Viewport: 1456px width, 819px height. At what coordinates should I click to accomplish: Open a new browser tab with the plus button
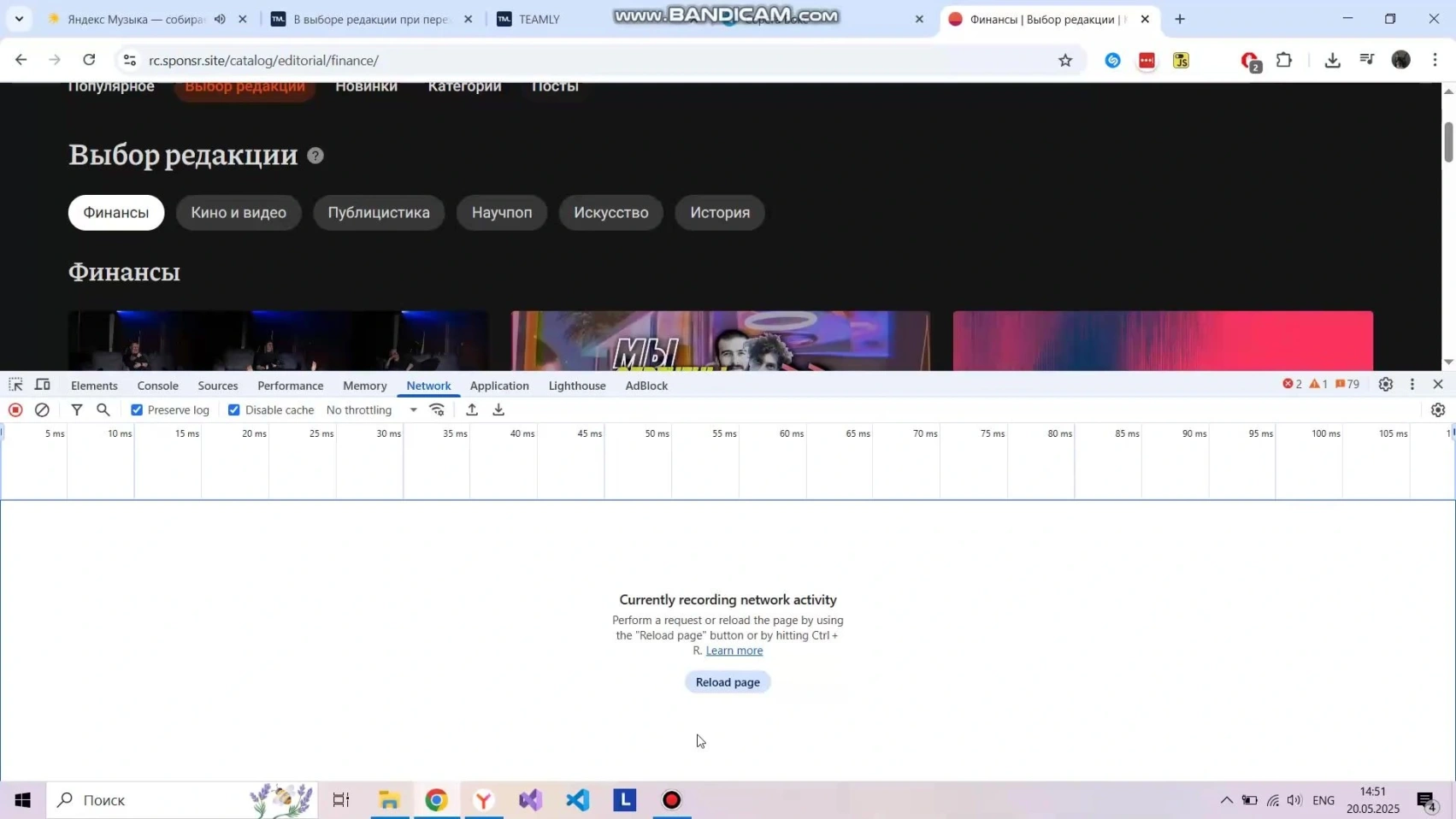click(x=1180, y=19)
